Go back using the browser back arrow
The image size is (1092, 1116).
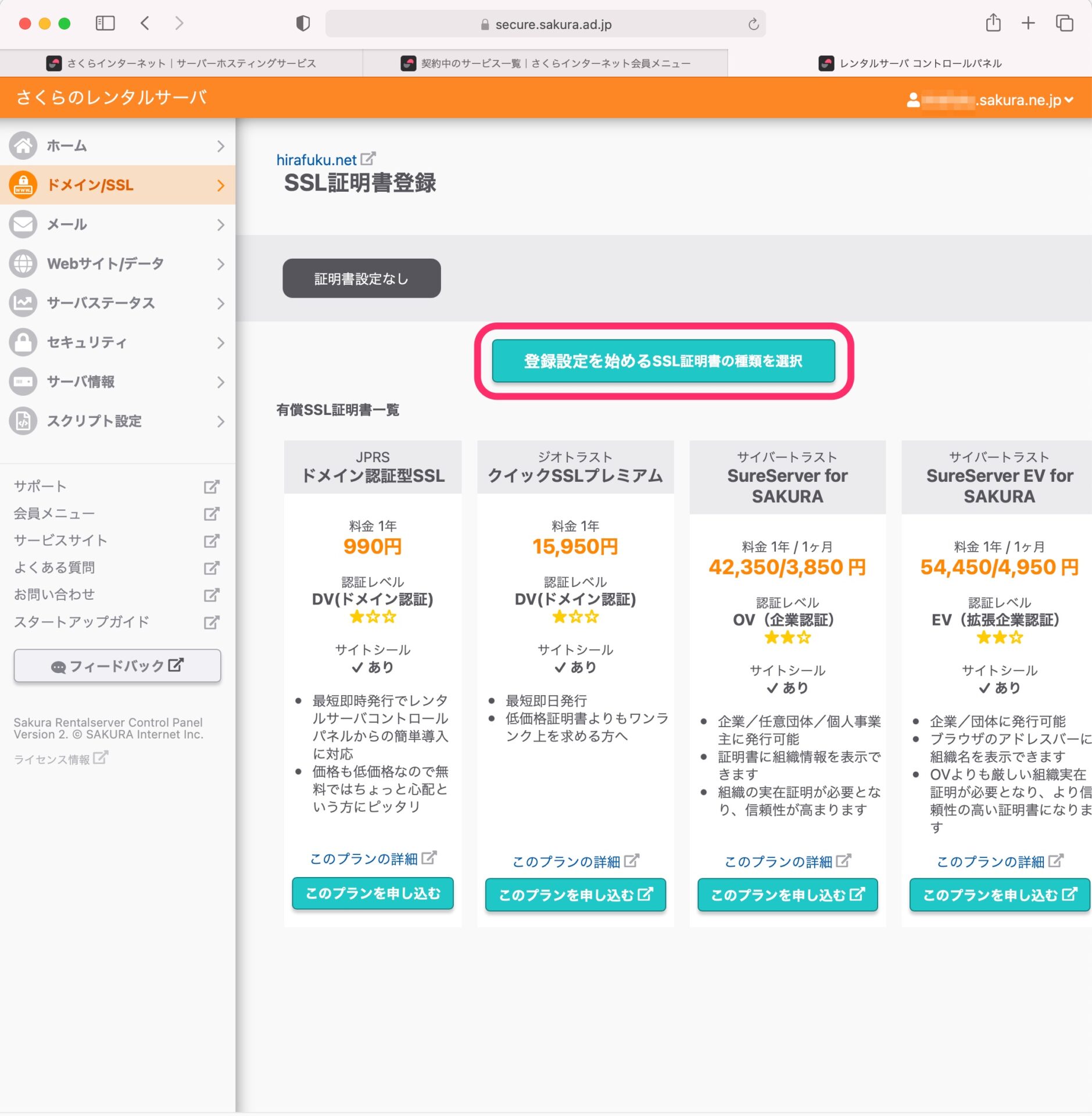point(145,23)
